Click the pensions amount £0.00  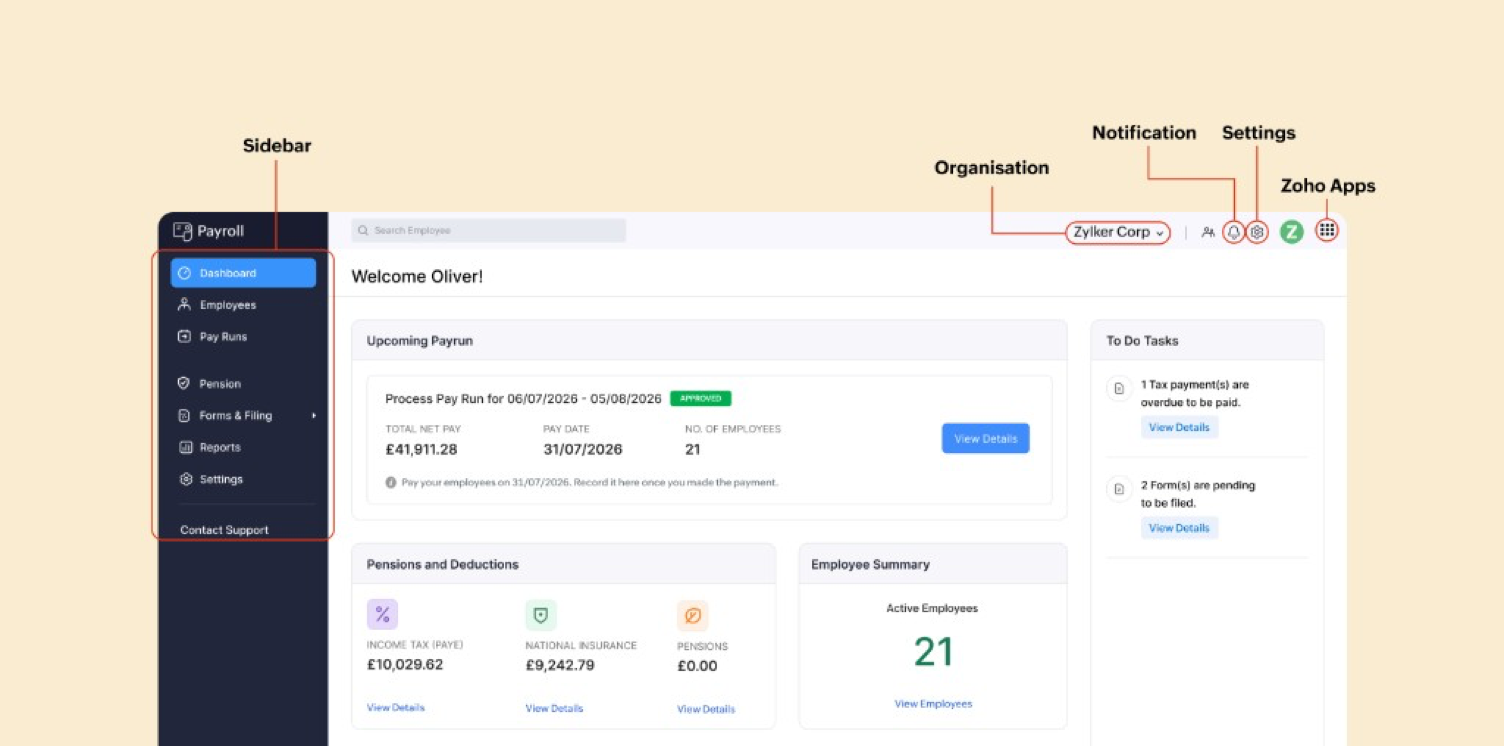click(x=697, y=666)
